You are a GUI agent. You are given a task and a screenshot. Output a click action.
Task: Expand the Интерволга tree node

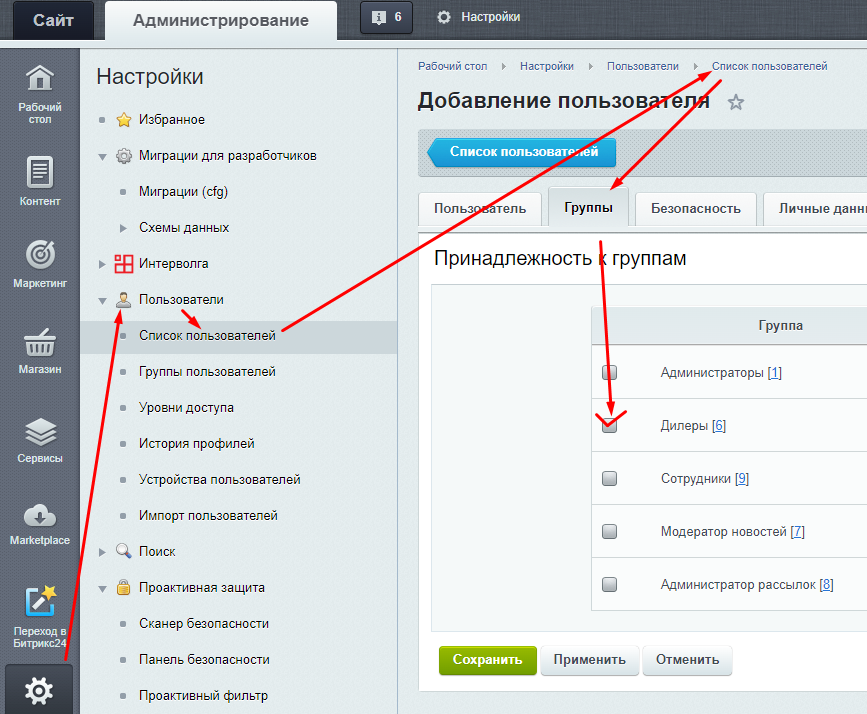(x=102, y=264)
